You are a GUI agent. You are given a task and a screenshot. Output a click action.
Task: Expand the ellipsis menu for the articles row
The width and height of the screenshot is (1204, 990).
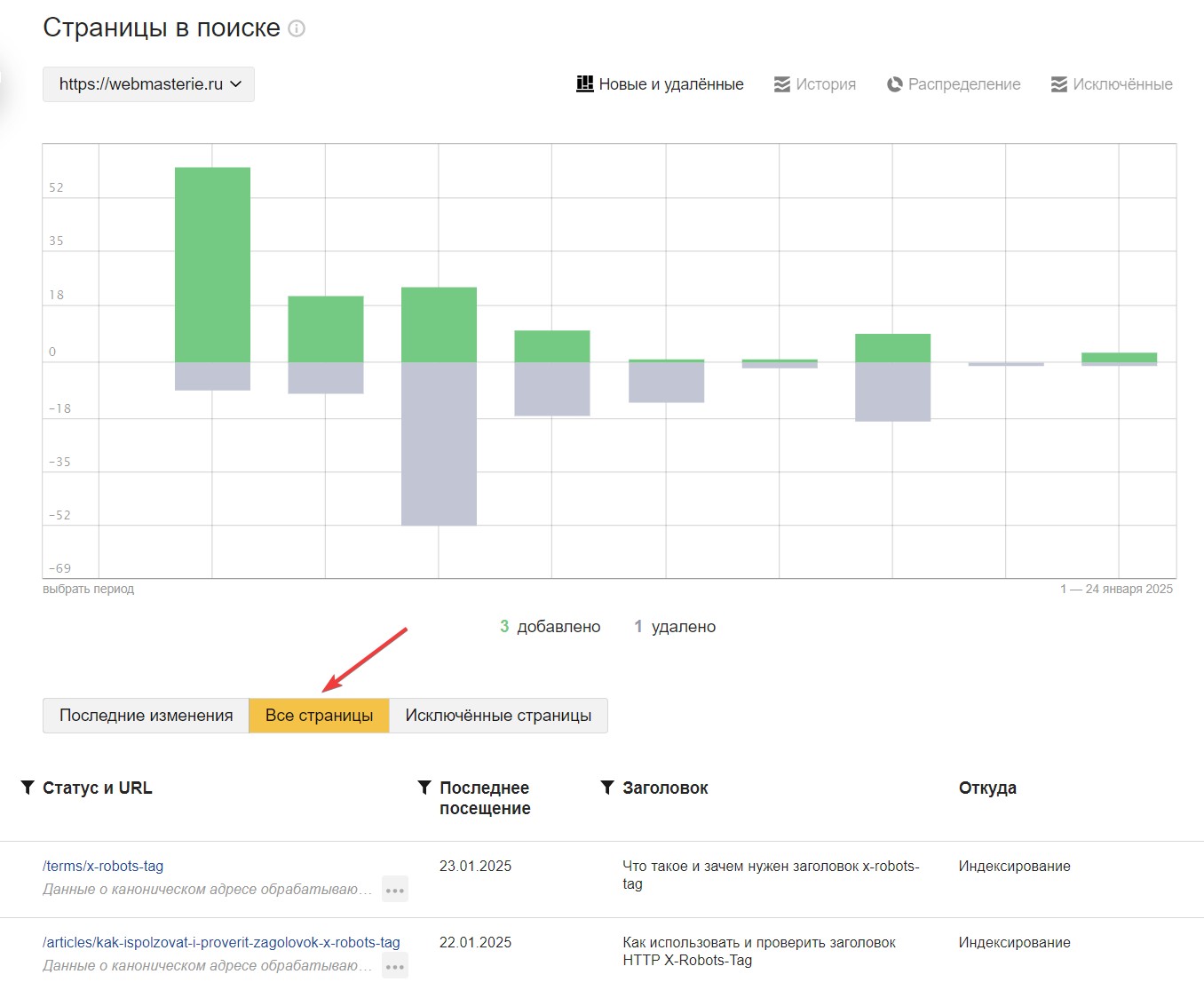[395, 966]
